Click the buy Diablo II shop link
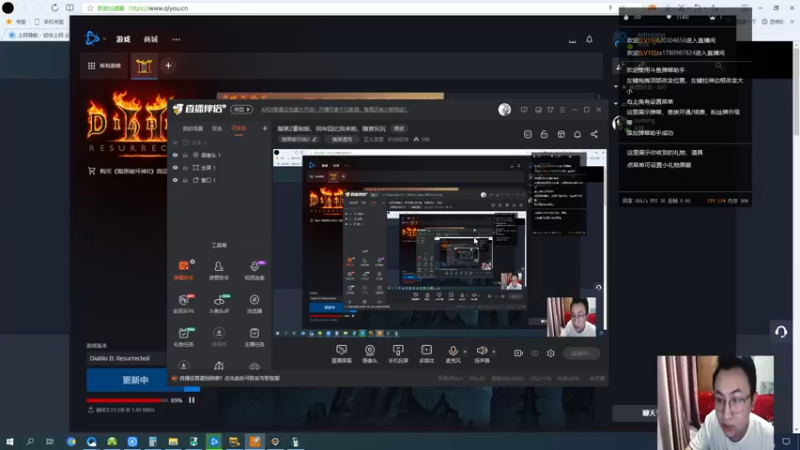 coord(128,171)
